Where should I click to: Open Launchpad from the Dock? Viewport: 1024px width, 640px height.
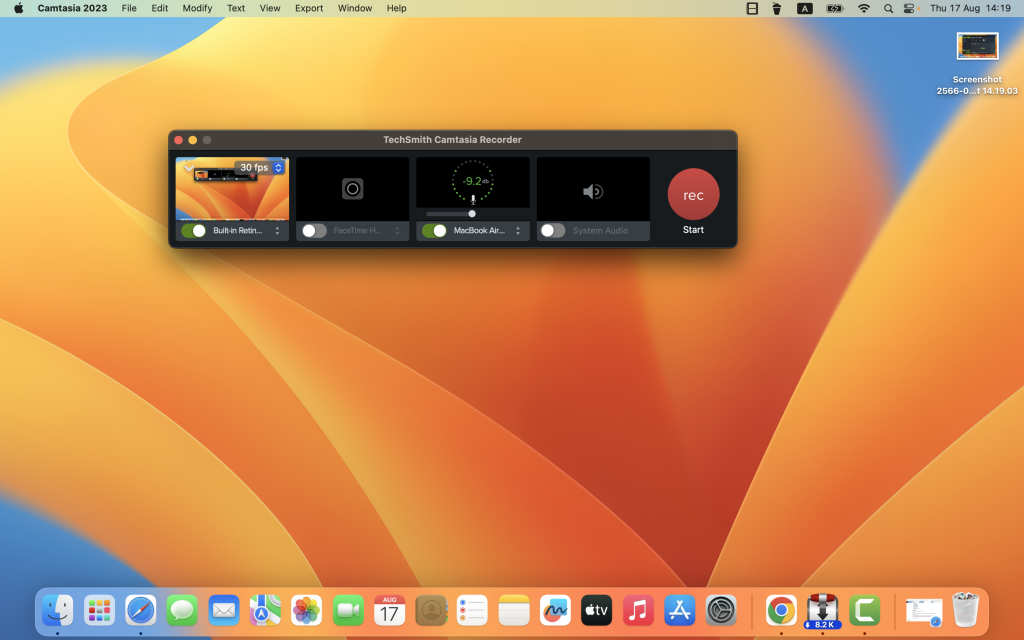click(x=99, y=611)
